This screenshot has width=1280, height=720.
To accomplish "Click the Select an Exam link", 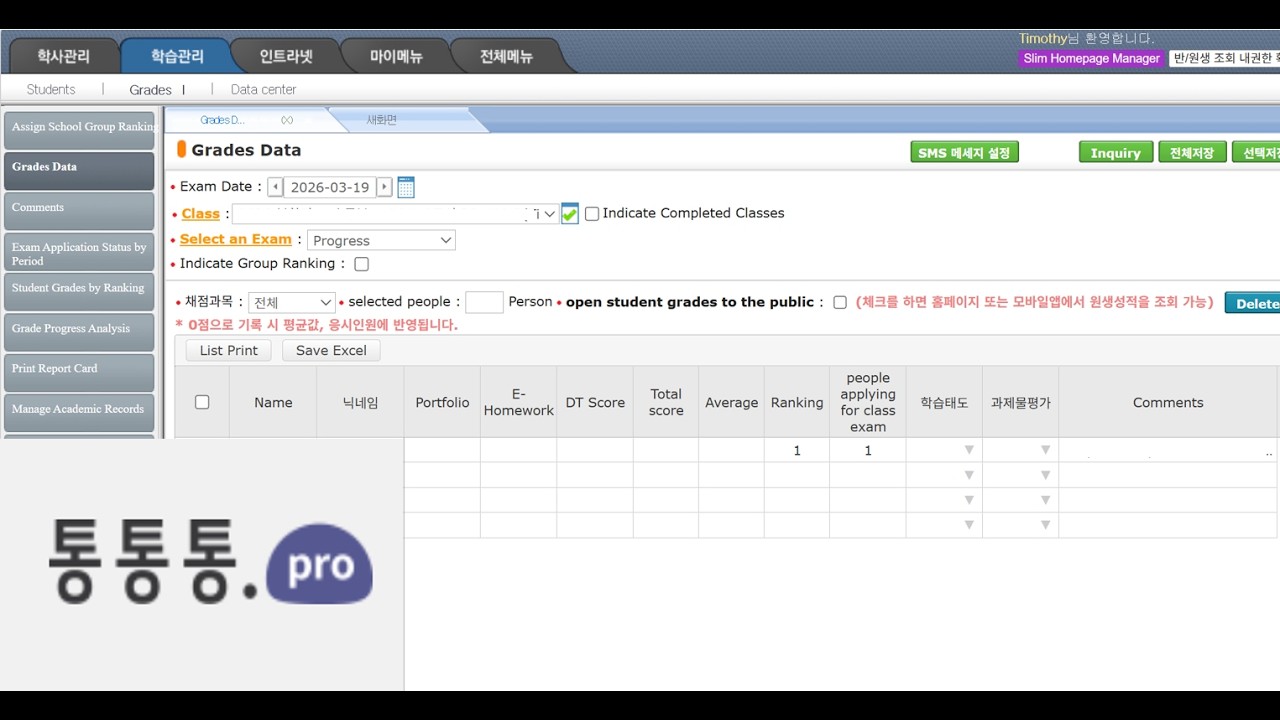I will (235, 239).
